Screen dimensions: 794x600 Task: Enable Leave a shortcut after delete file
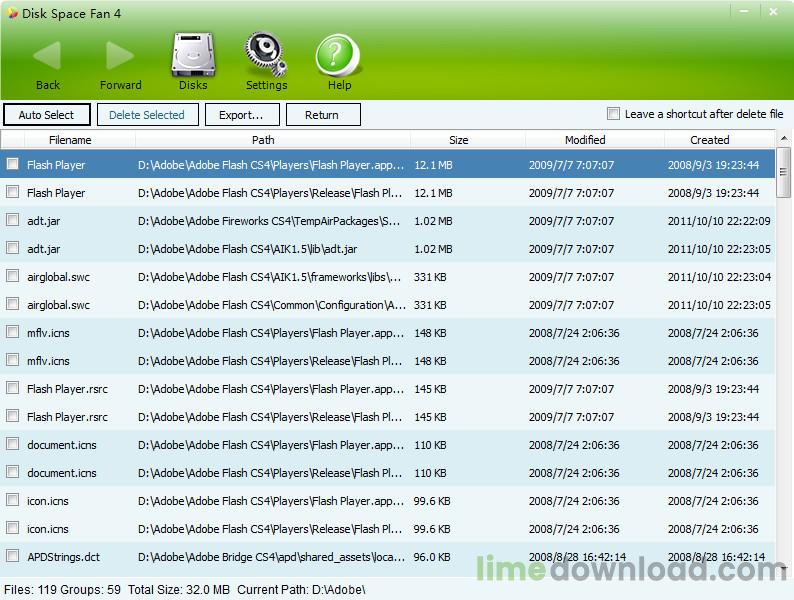(x=613, y=113)
